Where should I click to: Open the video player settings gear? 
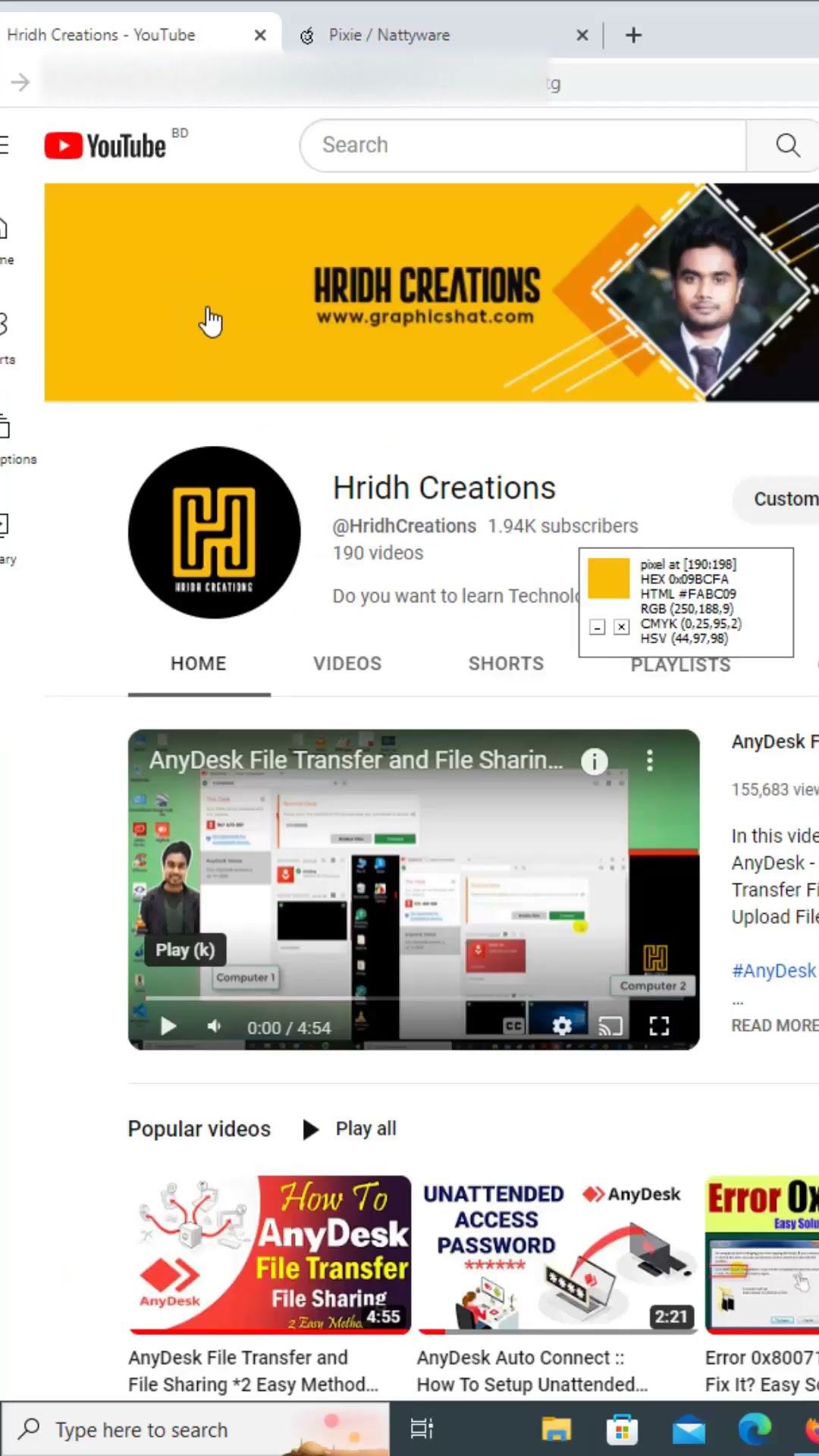tap(562, 1026)
